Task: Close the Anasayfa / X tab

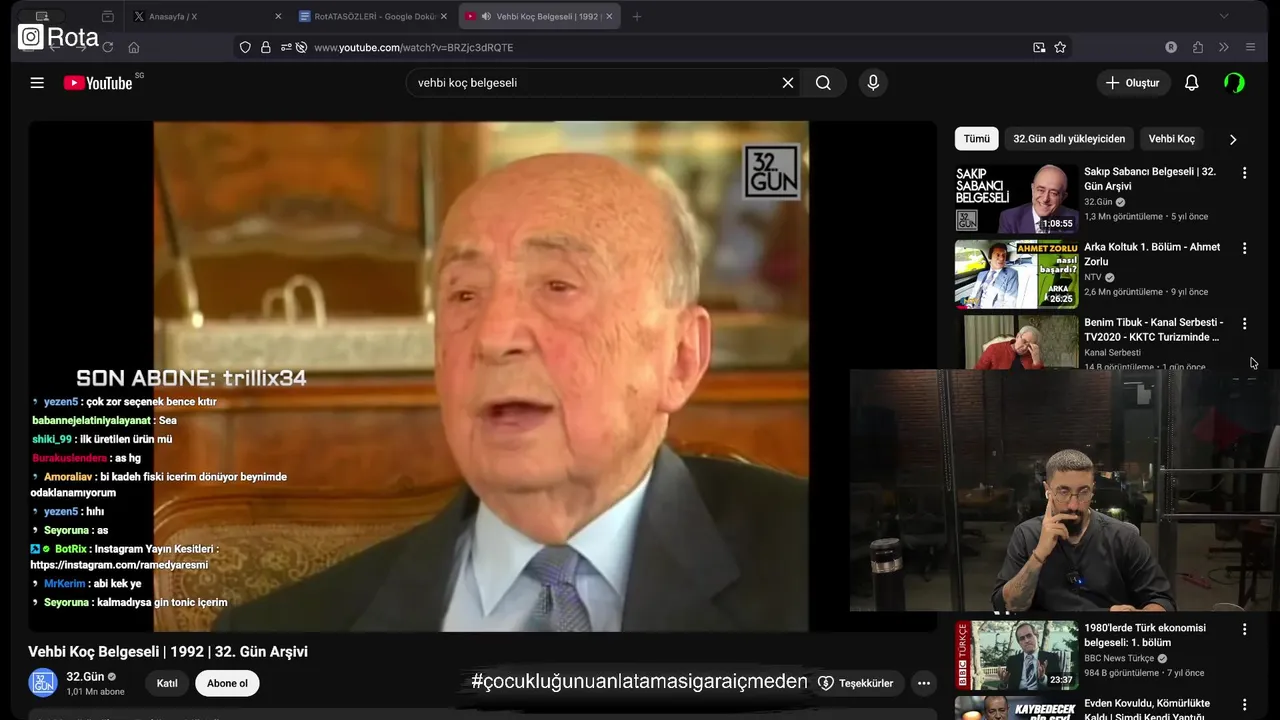Action: pos(278,17)
